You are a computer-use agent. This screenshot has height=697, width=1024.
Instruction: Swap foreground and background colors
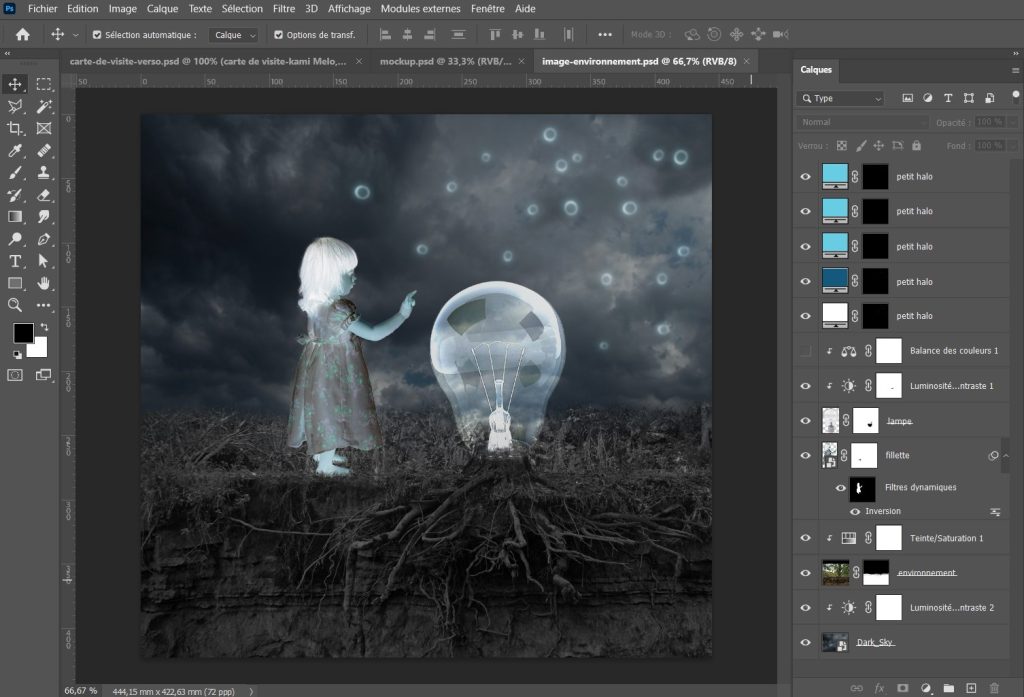coord(44,327)
